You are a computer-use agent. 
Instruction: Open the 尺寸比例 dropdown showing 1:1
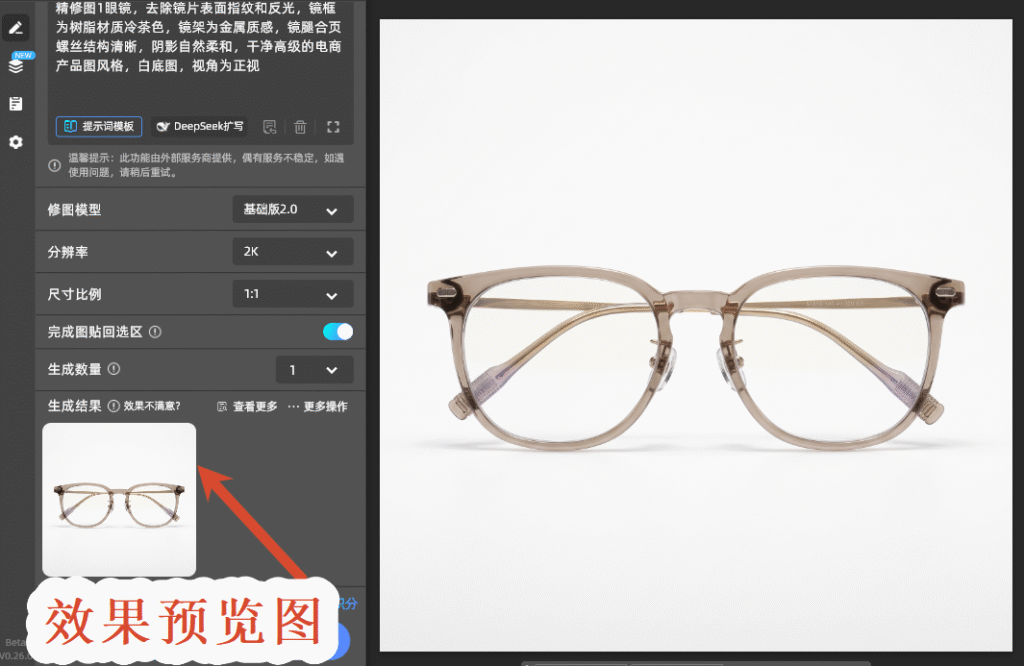click(293, 294)
